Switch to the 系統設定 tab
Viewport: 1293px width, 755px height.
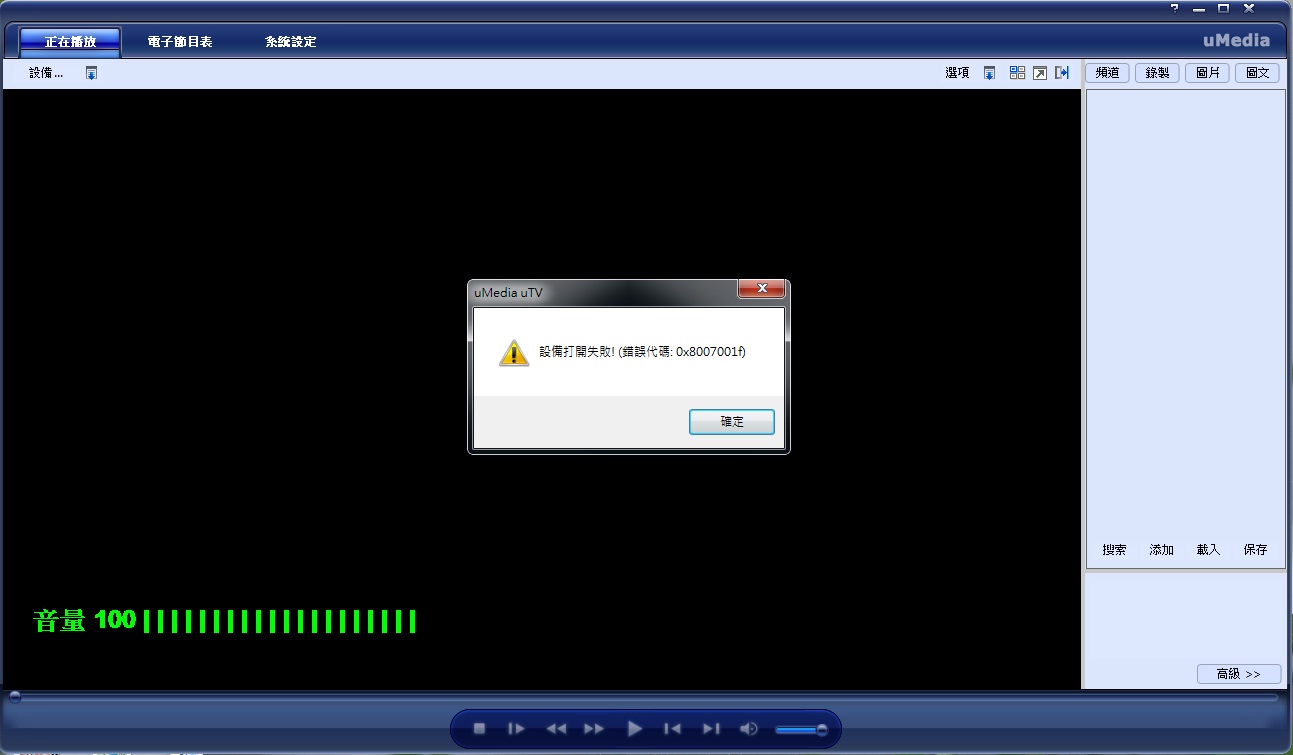pos(291,42)
